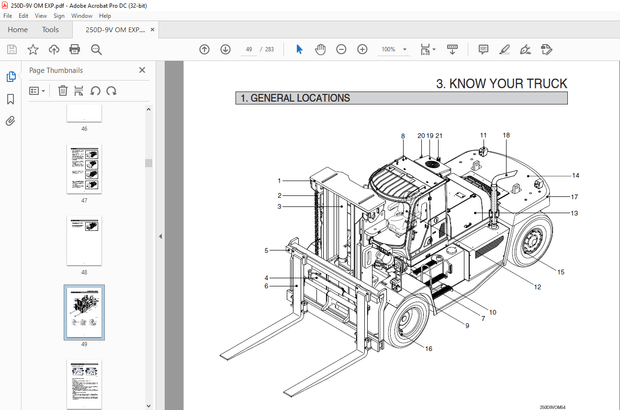This screenshot has width=620, height=410.
Task: Rotate the page clockwise
Action: pos(112,91)
